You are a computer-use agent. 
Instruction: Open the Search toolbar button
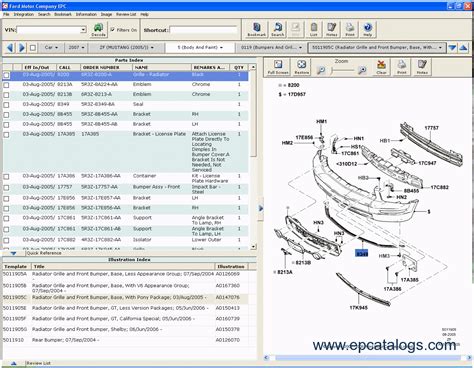point(277,29)
